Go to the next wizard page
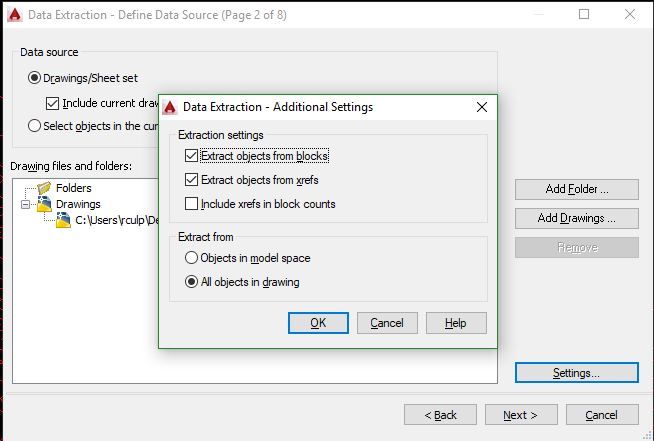The image size is (654, 441). [x=521, y=415]
